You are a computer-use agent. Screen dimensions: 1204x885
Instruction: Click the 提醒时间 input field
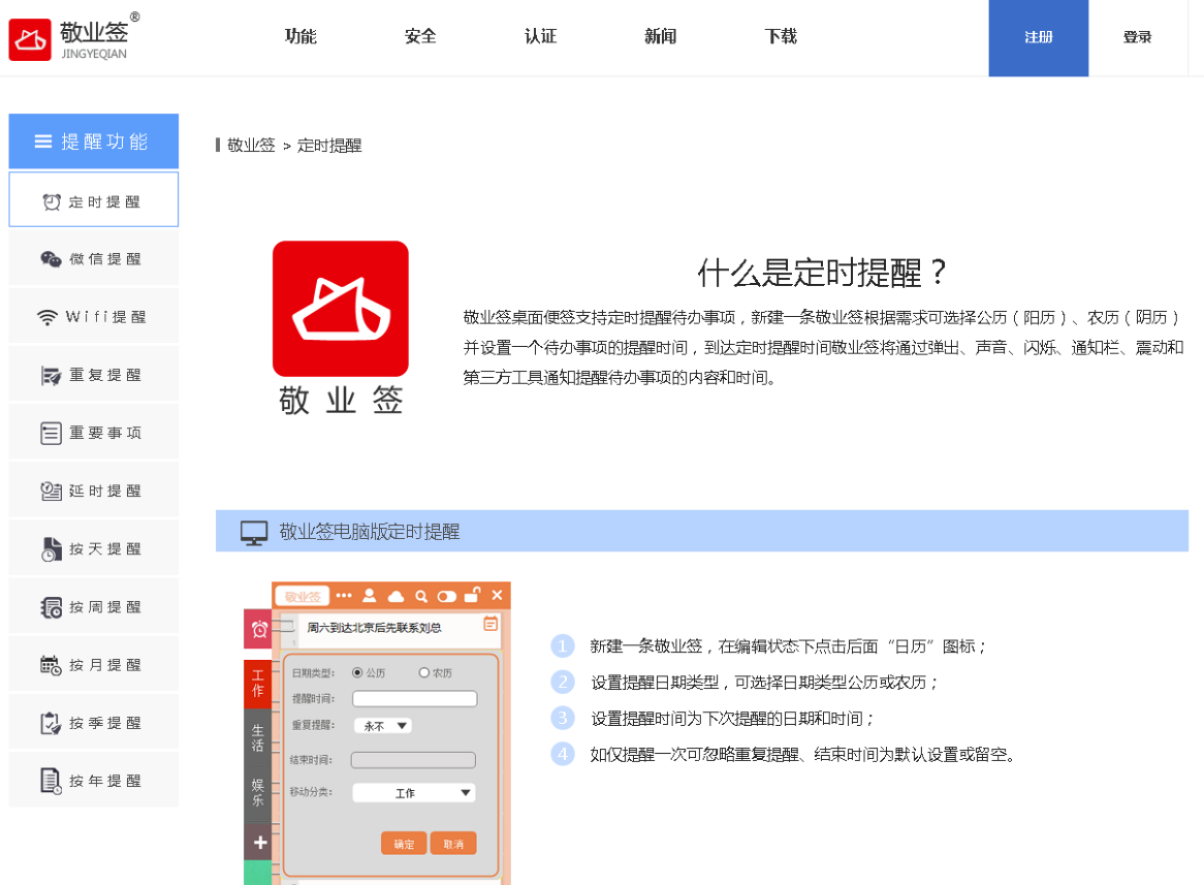(415, 699)
